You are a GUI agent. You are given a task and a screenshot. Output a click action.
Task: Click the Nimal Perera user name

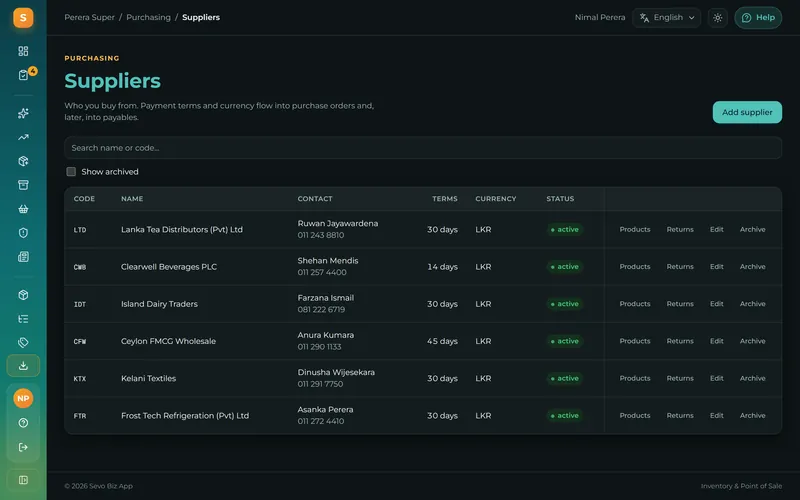coord(599,17)
